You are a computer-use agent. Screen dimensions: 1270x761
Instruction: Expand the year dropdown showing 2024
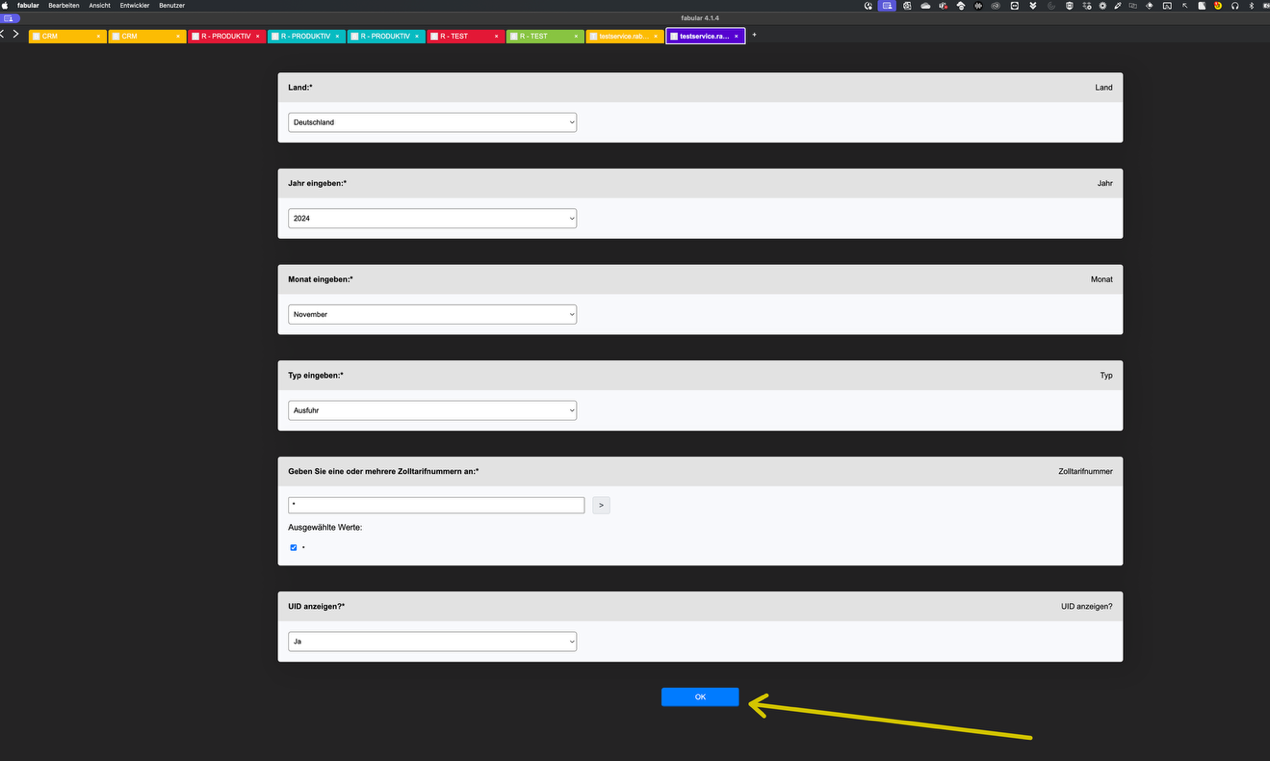pyautogui.click(x=432, y=218)
